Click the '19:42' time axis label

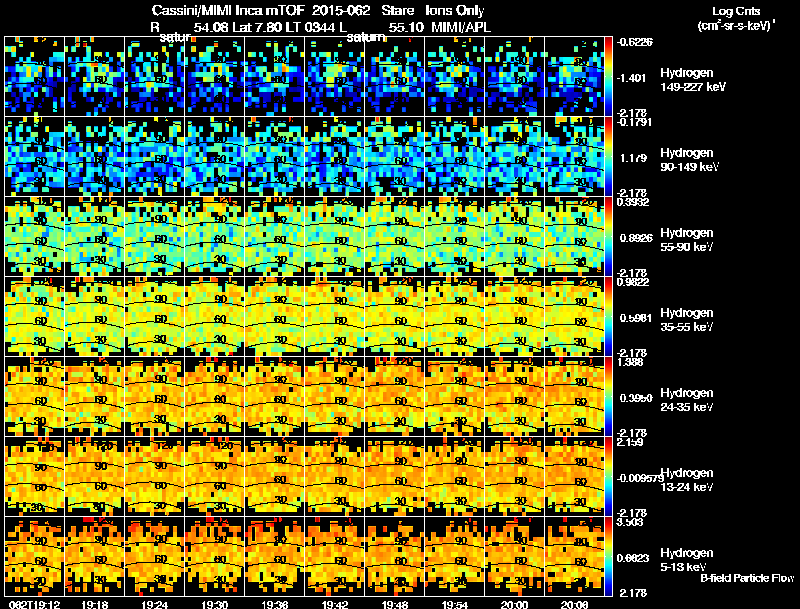pos(335,604)
